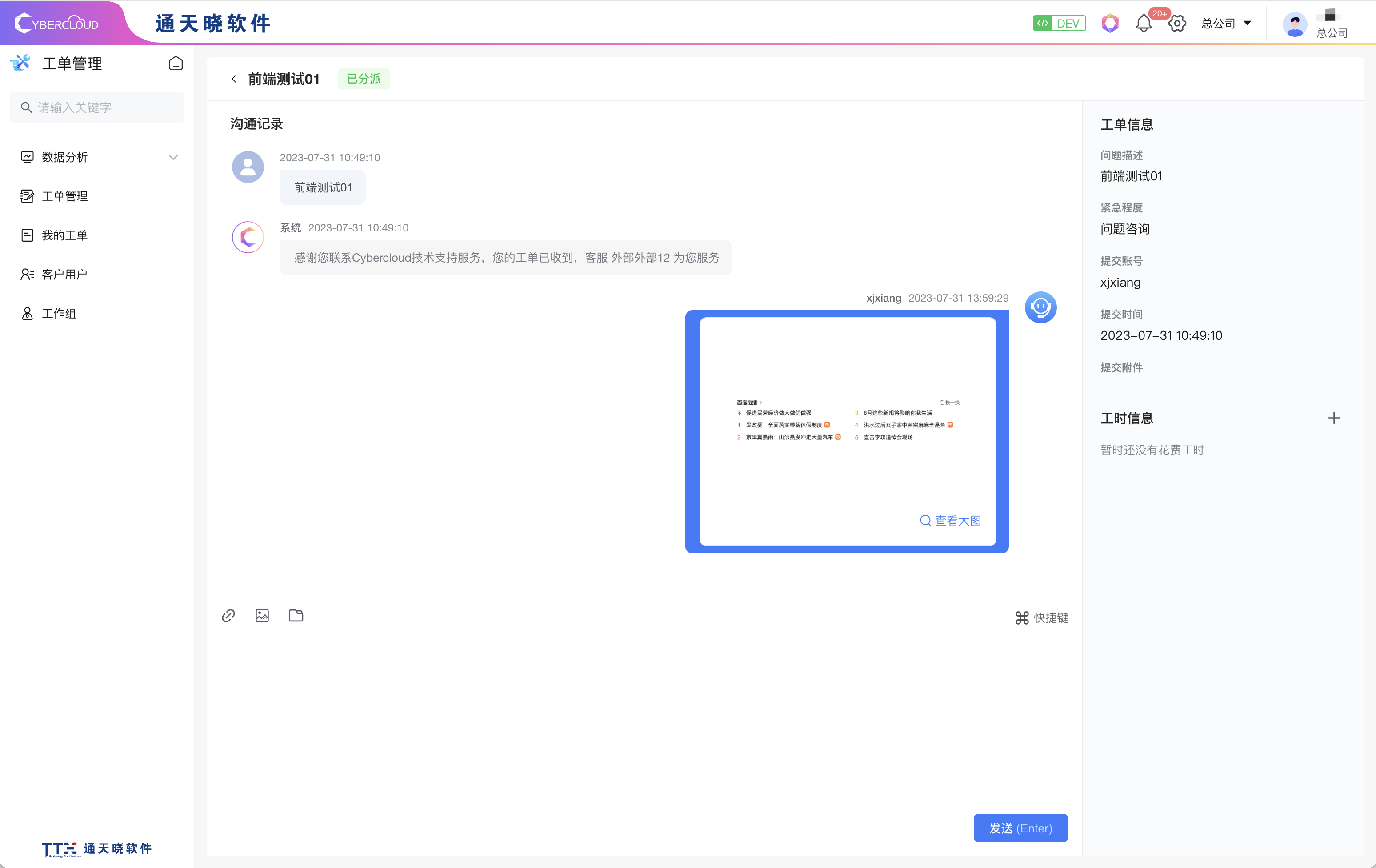Open the 客户用户 menu item
The width and height of the screenshot is (1376, 868).
pos(64,275)
